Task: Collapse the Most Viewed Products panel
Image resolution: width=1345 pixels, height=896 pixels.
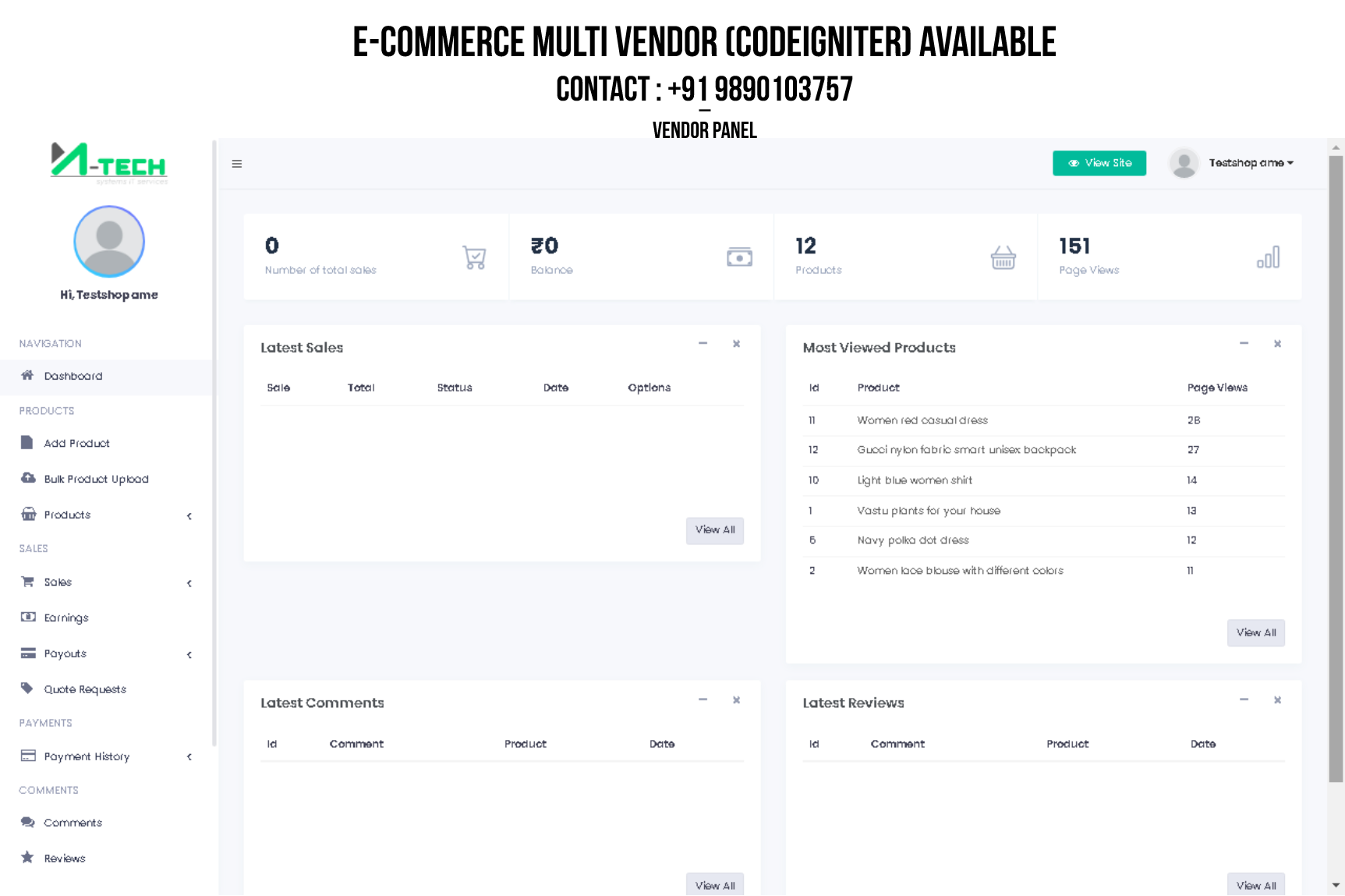Action: [x=1244, y=344]
